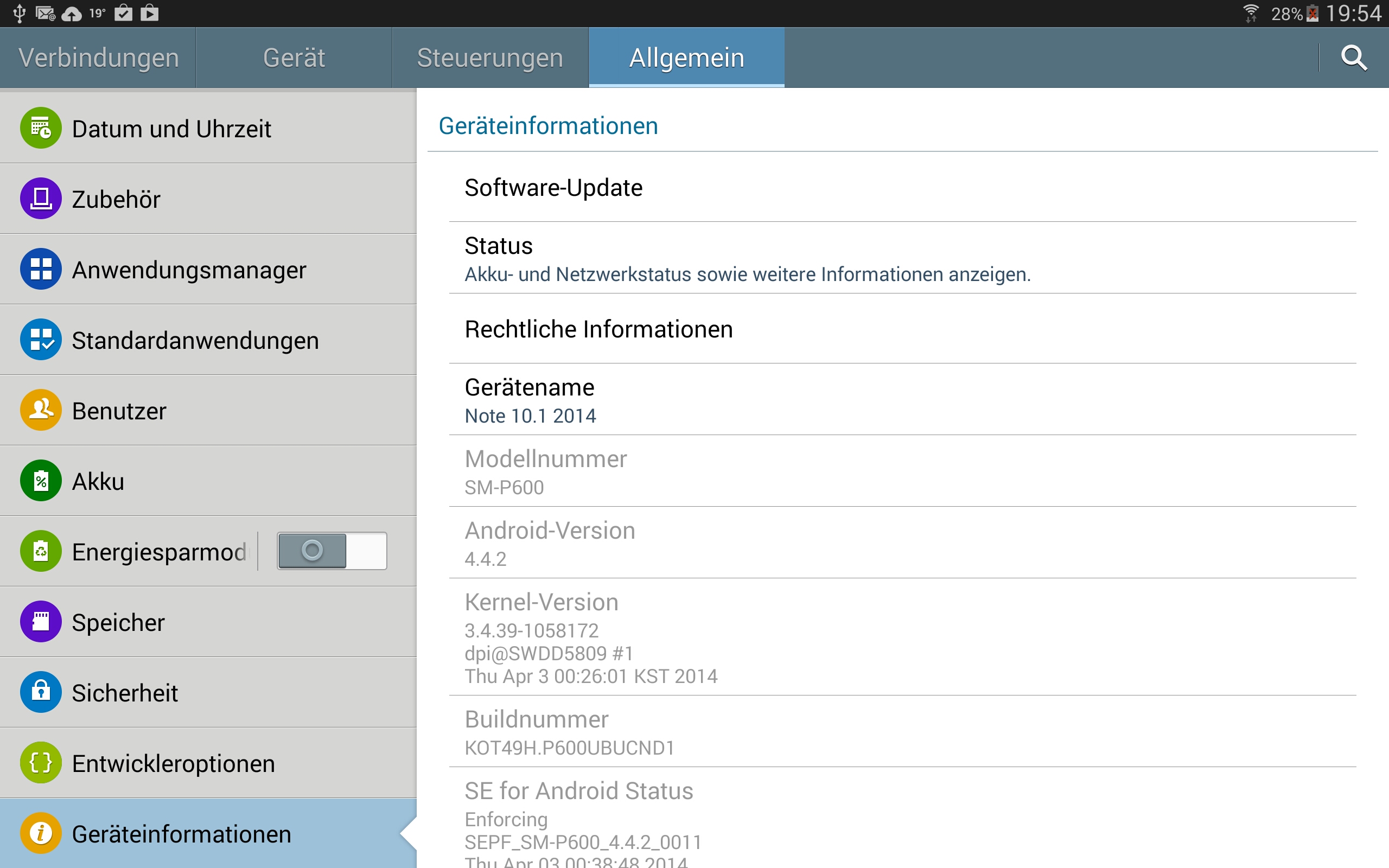
Task: Open Rechtliche Informationen
Action: 902,329
